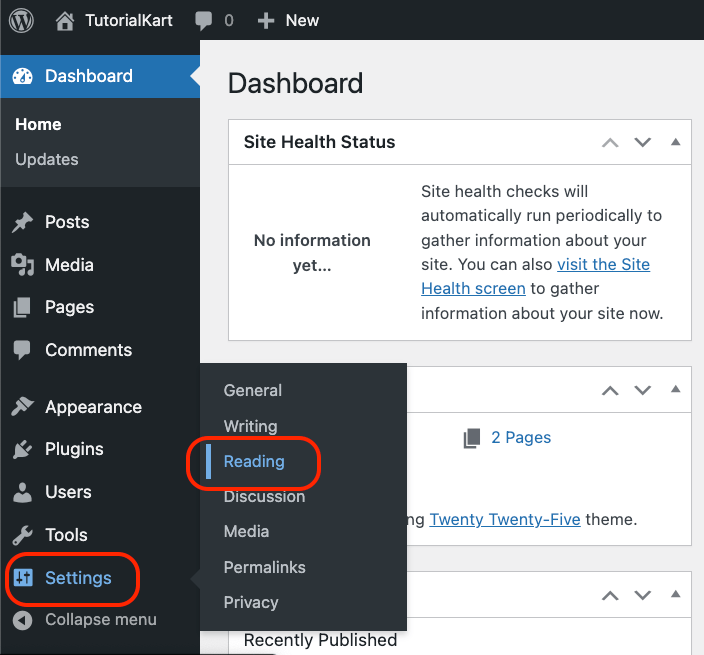The image size is (704, 655).
Task: Collapse the panel containing 2 Pages
Action: tap(675, 389)
